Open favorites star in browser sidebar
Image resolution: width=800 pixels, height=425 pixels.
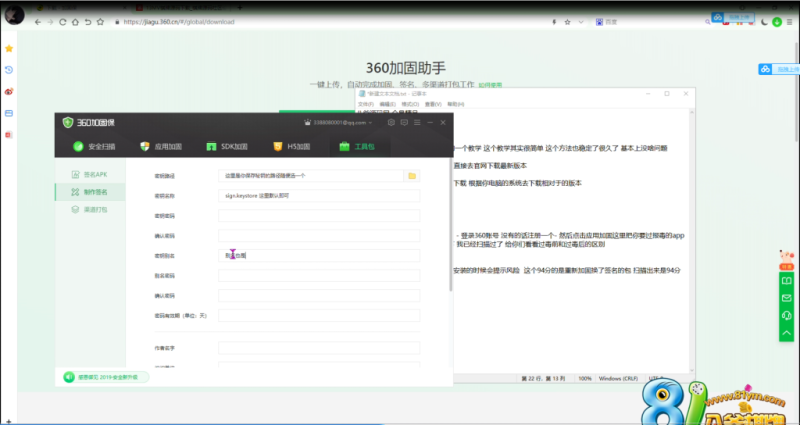9,48
